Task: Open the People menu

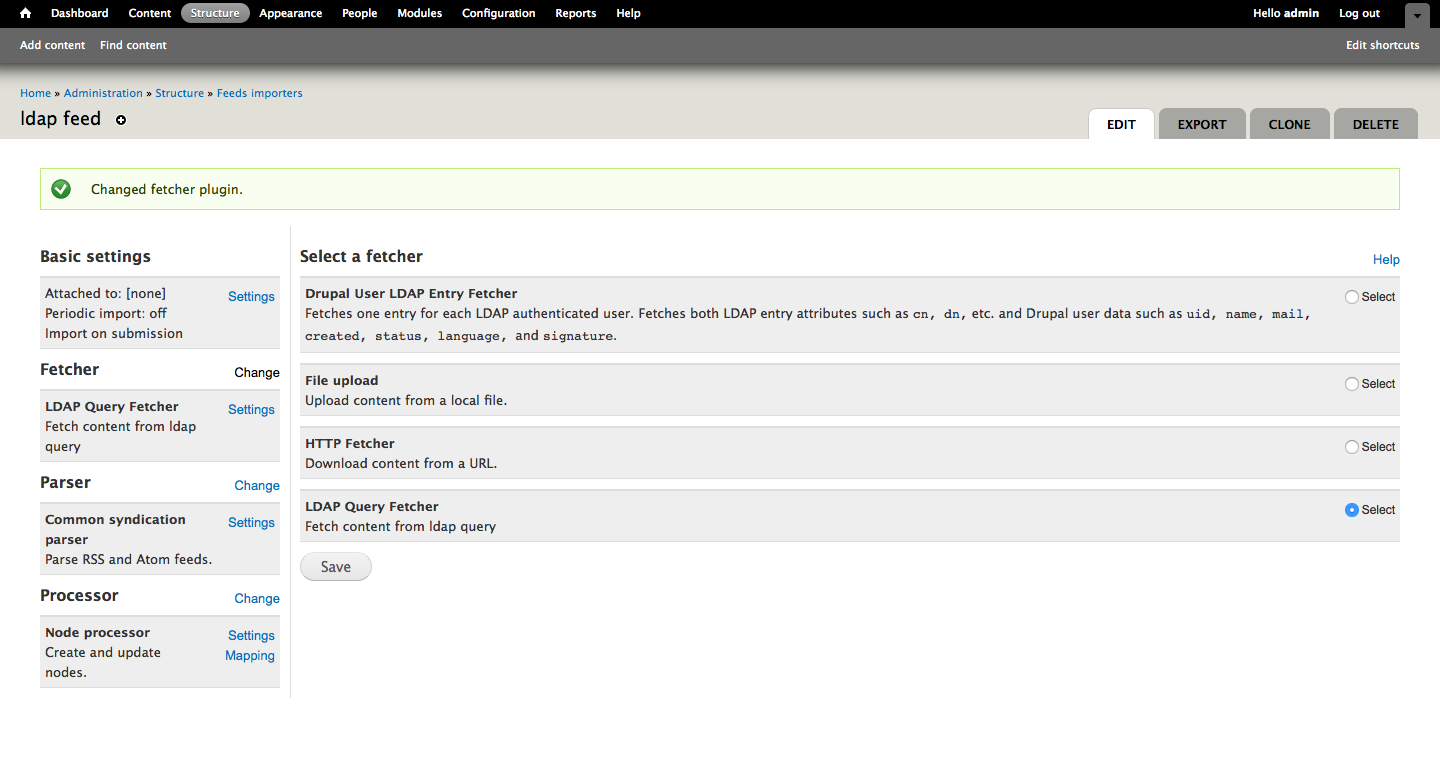Action: point(360,13)
